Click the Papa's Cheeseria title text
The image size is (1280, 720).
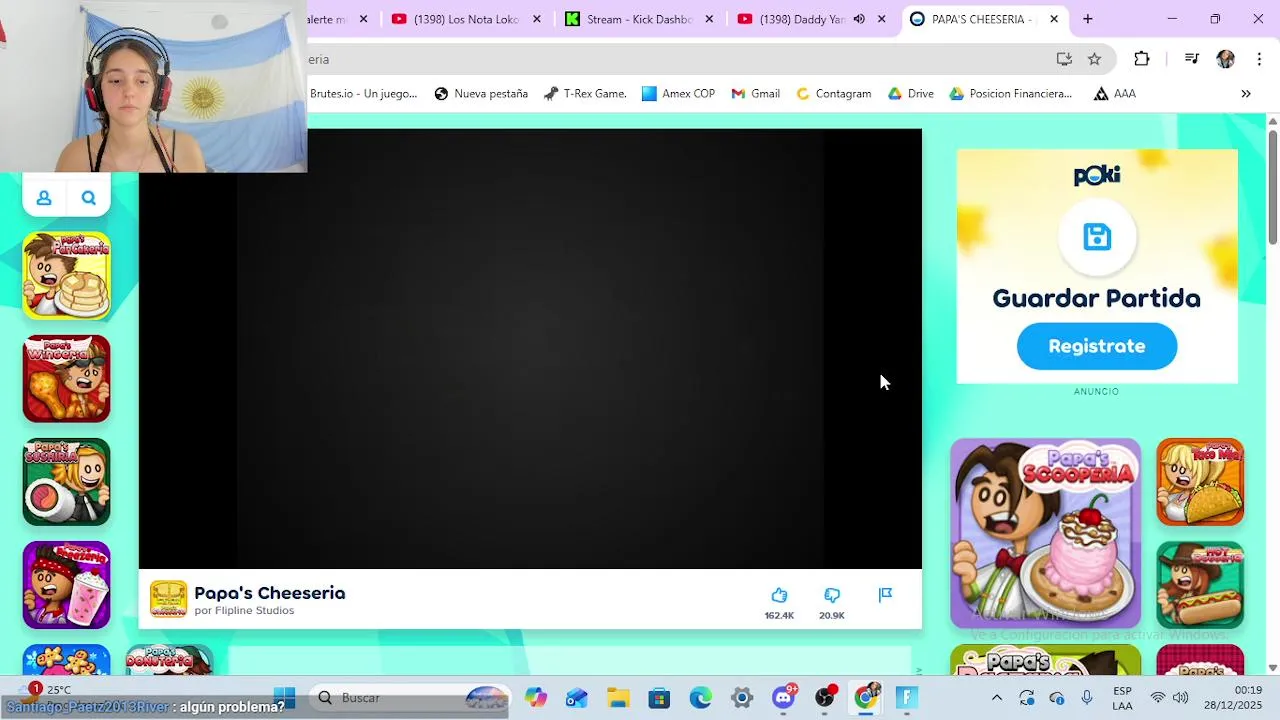pos(270,593)
